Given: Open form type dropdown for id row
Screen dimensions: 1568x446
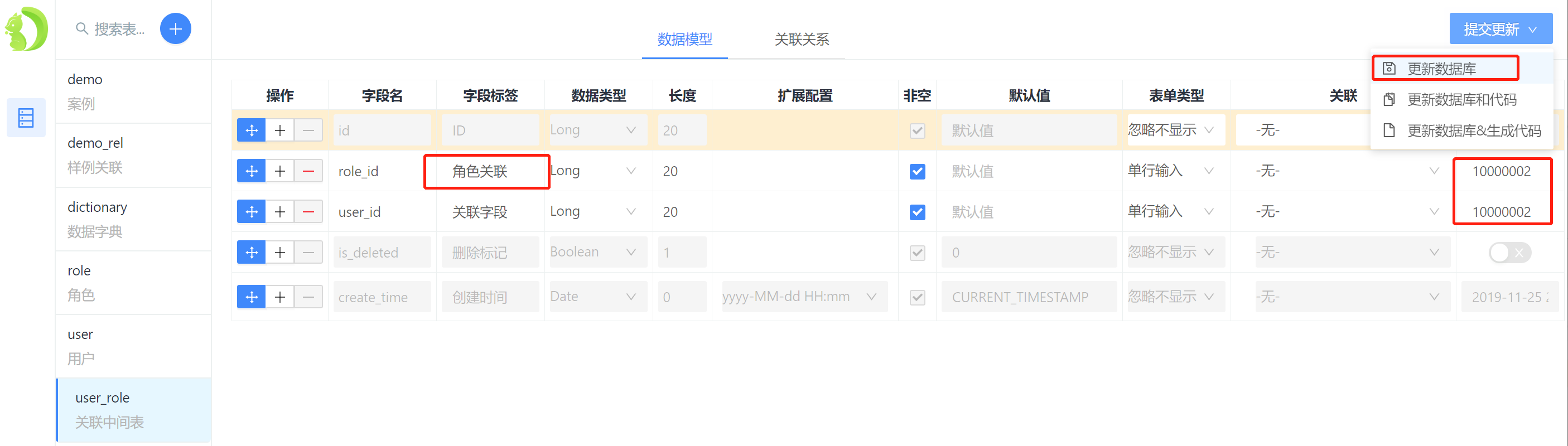Looking at the screenshot, I should [1176, 130].
